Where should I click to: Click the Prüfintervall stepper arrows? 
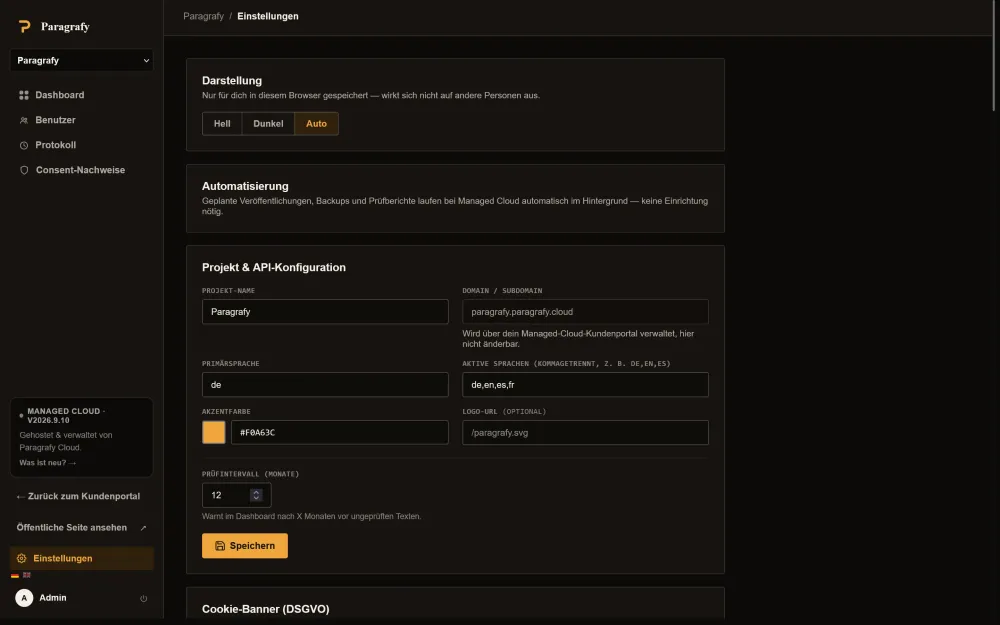click(x=256, y=495)
